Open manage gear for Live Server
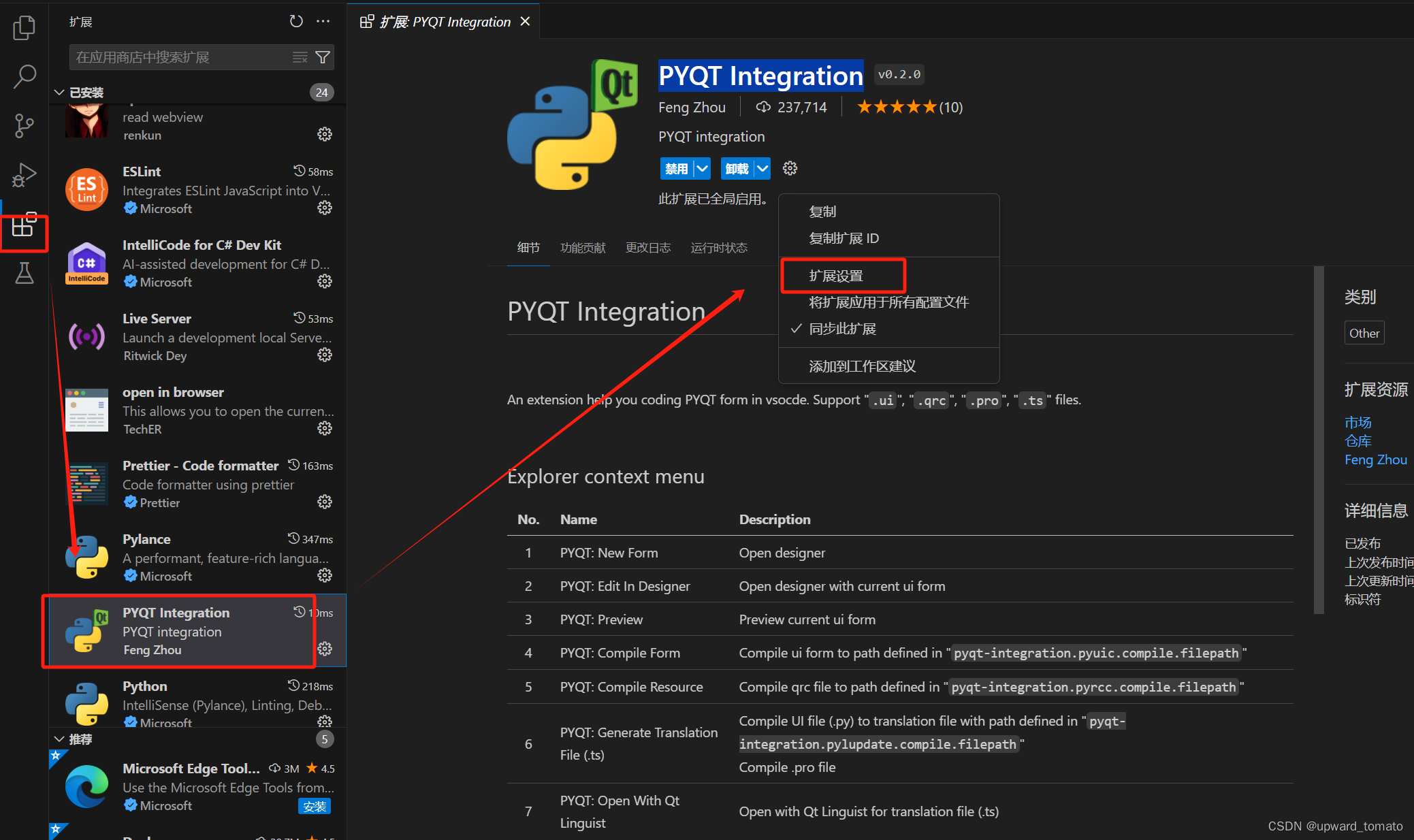The image size is (1414, 840). coord(325,355)
